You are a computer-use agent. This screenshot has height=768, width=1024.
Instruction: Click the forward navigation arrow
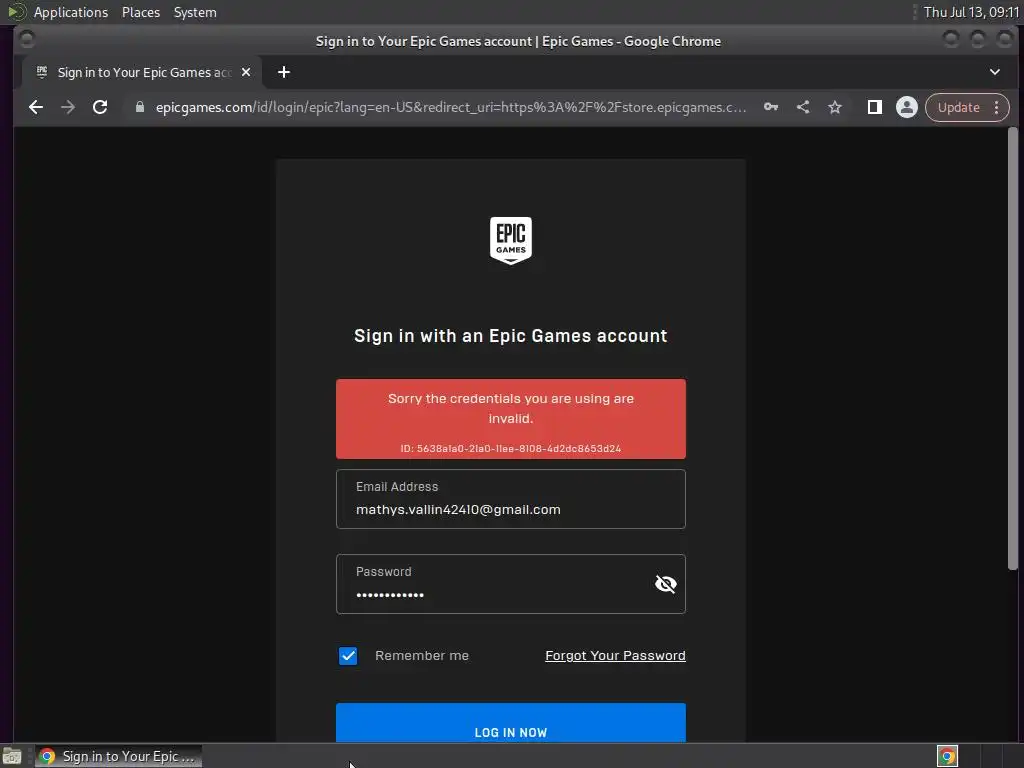coord(68,107)
